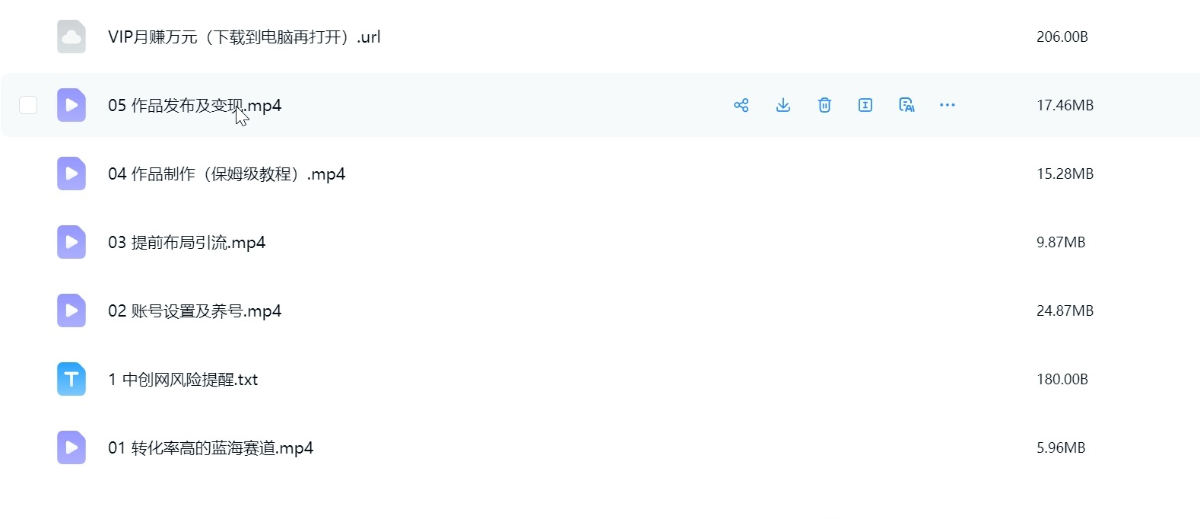Click the cloud icon of VIP月赚万元 url file
Screen dimensions: 1200x519
tap(71, 37)
